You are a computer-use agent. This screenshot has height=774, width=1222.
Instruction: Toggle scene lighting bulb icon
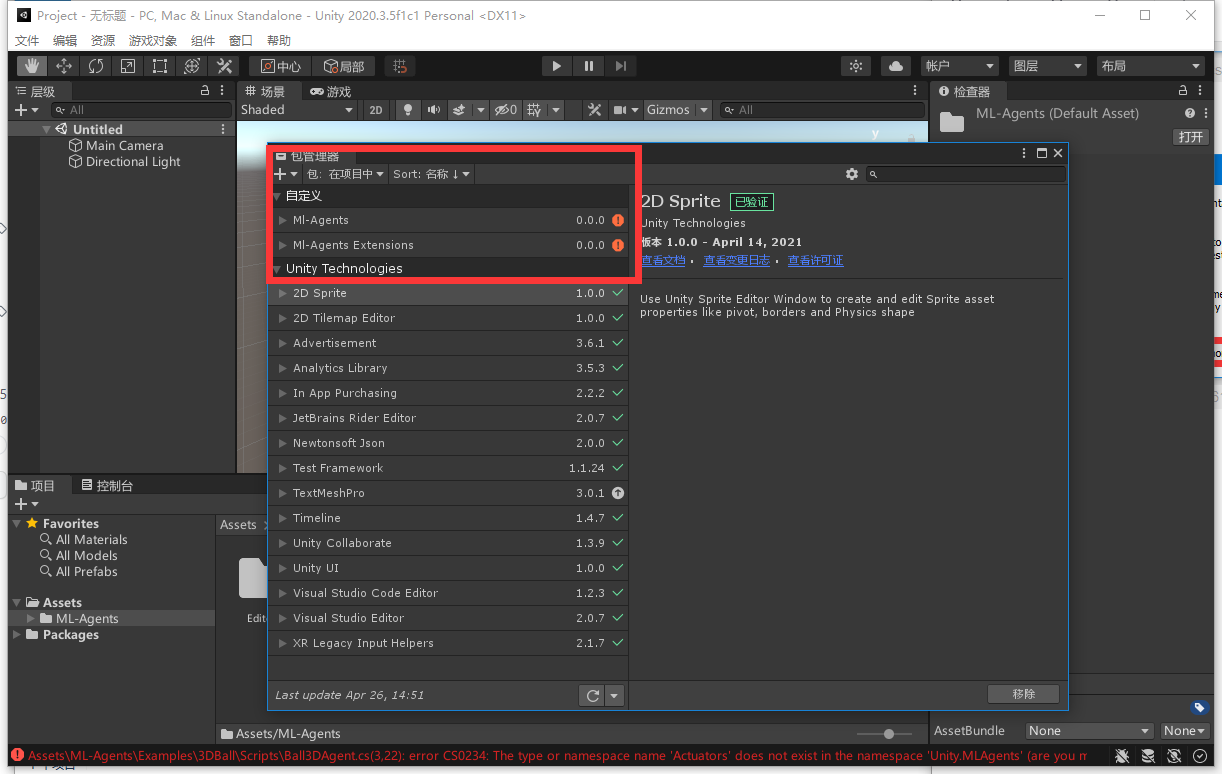pos(408,110)
